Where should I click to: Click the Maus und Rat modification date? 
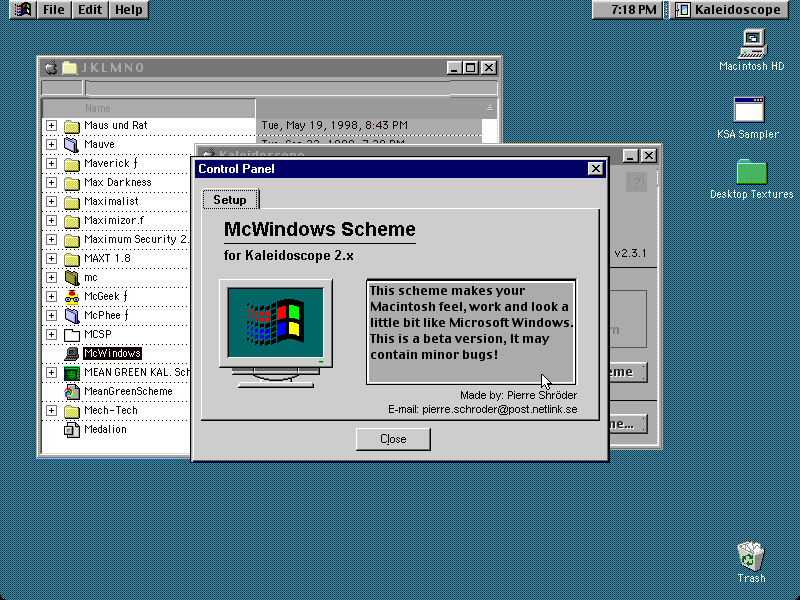point(335,125)
